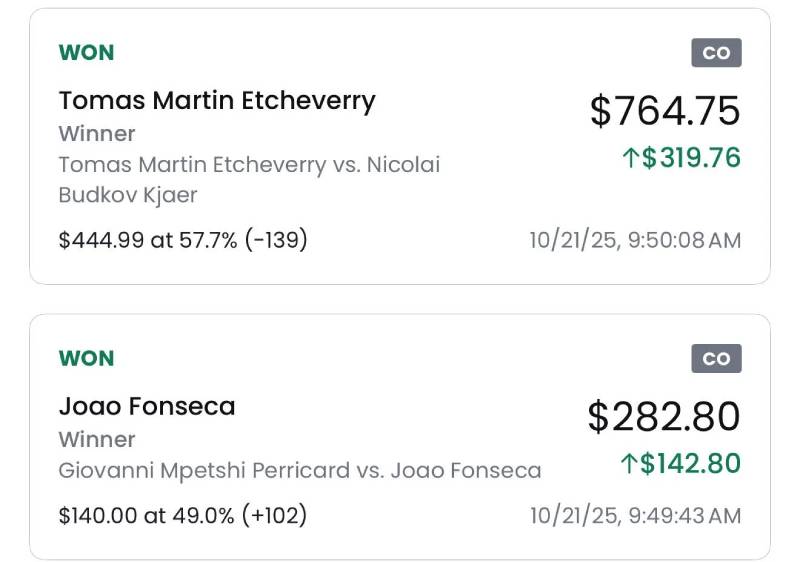Select WON status on Fonseca bet
This screenshot has height=562, width=800.
coord(87,358)
